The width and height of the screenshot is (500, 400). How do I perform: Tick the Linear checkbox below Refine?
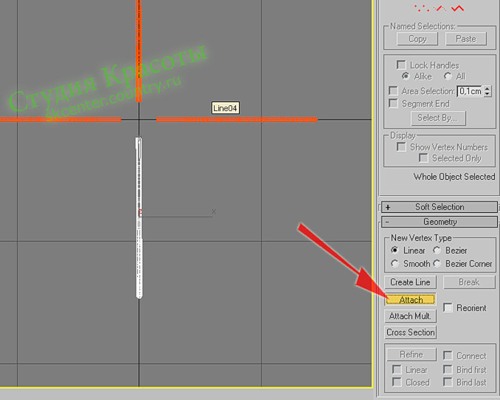397,369
